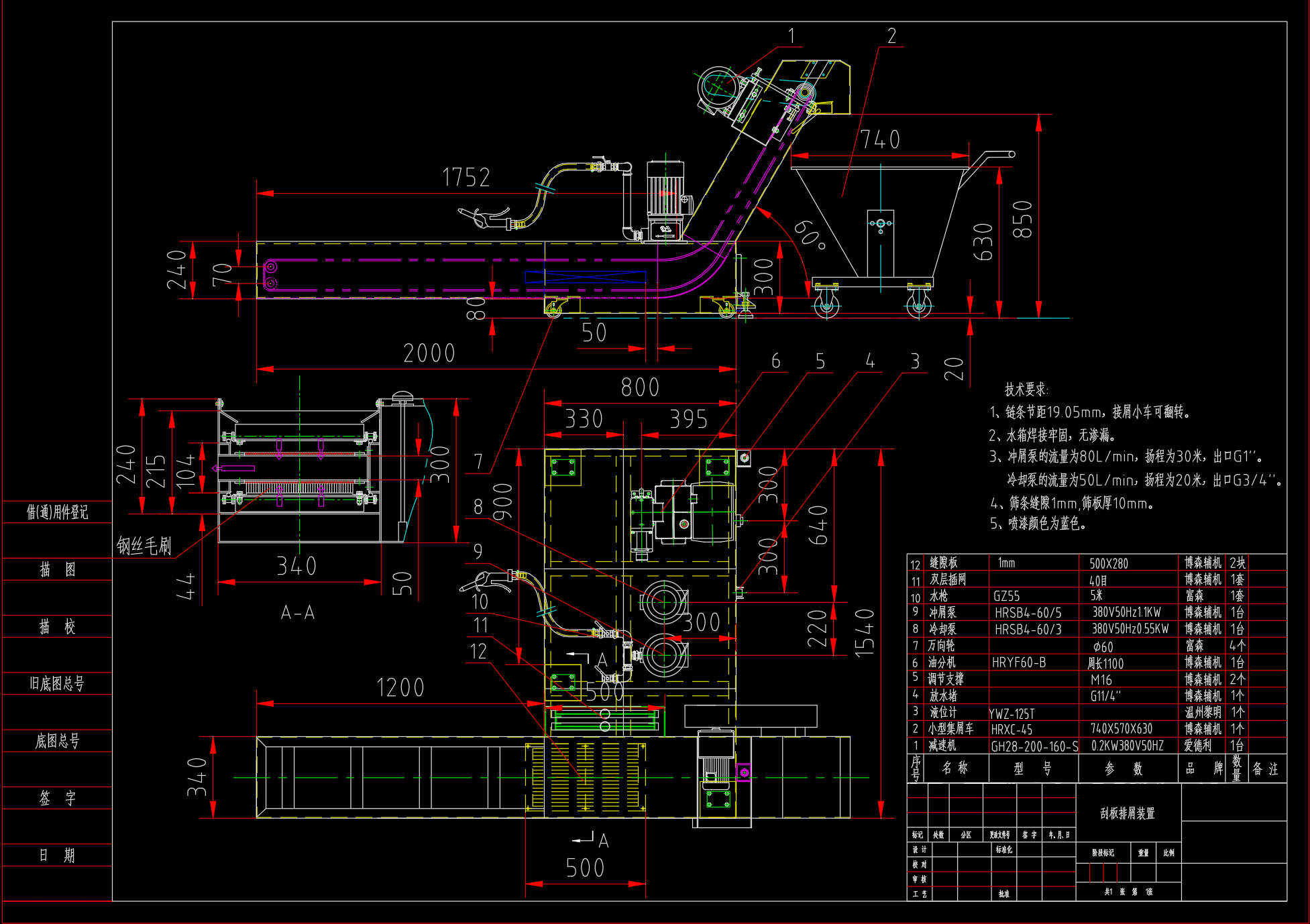Viewport: 1310px width, 924px height.
Task: Click the 1752 length dimension text
Action: tap(466, 178)
